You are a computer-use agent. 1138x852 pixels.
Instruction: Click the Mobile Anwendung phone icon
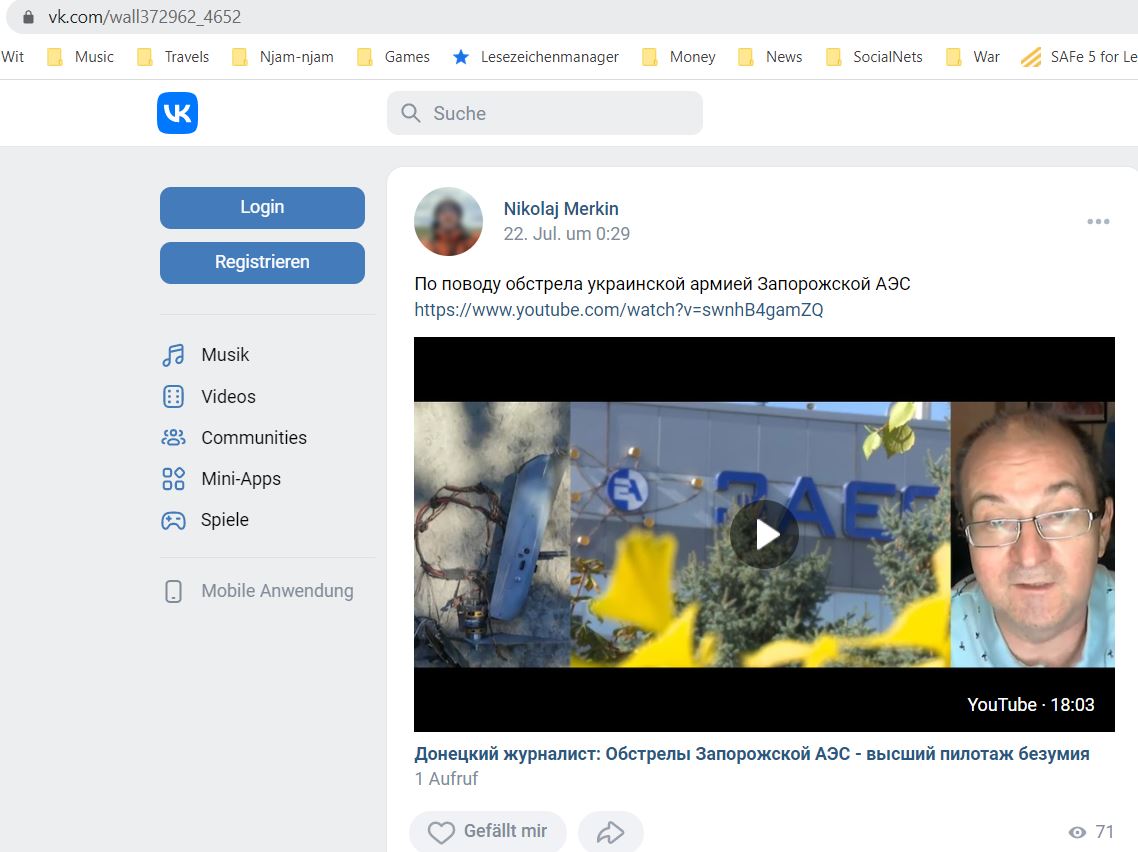[x=173, y=591]
